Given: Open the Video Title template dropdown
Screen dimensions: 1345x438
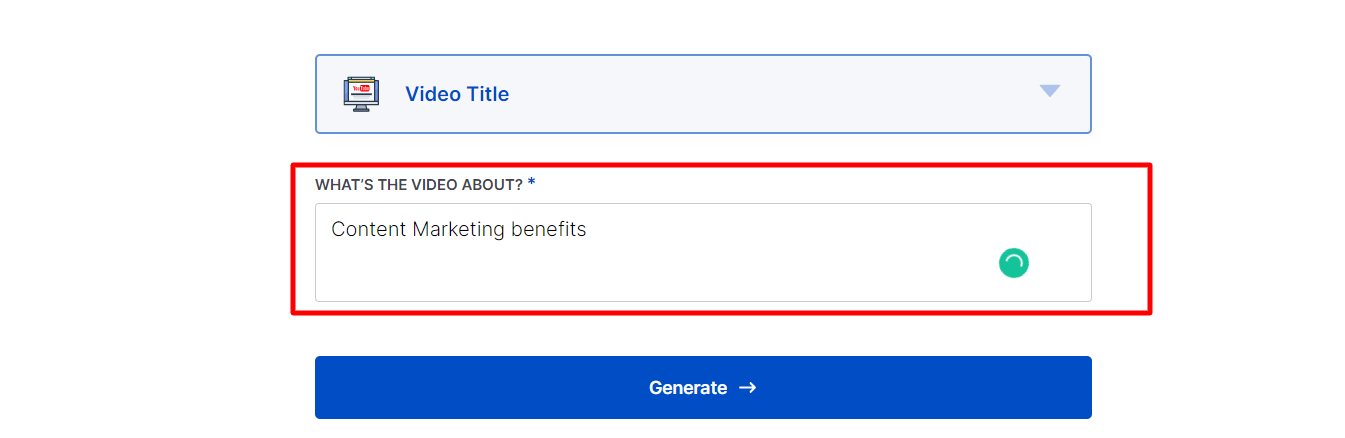Looking at the screenshot, I should (703, 94).
